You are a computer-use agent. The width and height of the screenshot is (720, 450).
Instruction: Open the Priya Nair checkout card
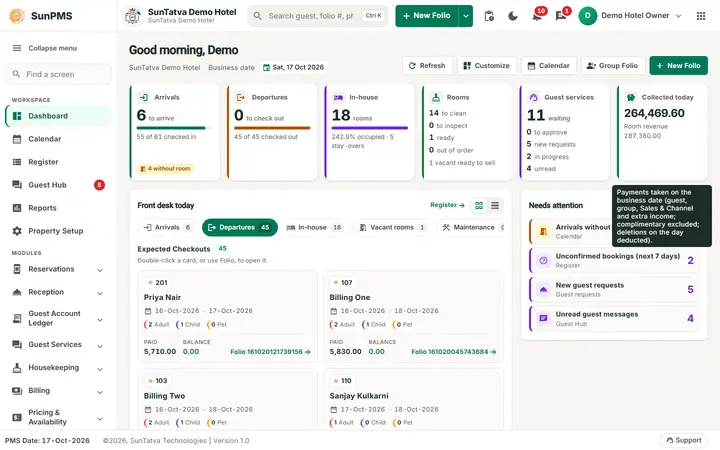(228, 316)
